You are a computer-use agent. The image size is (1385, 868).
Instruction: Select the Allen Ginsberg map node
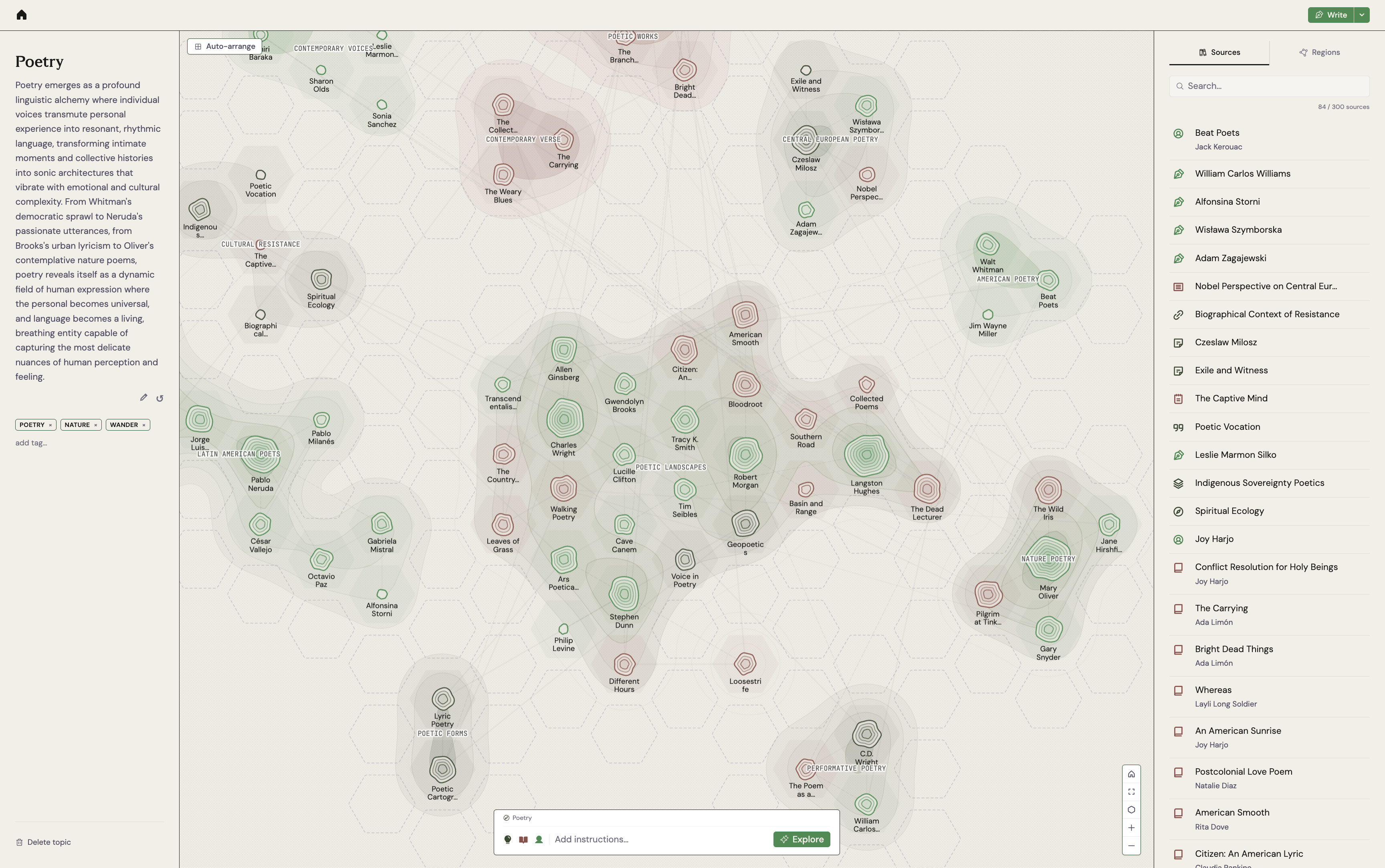(x=564, y=350)
